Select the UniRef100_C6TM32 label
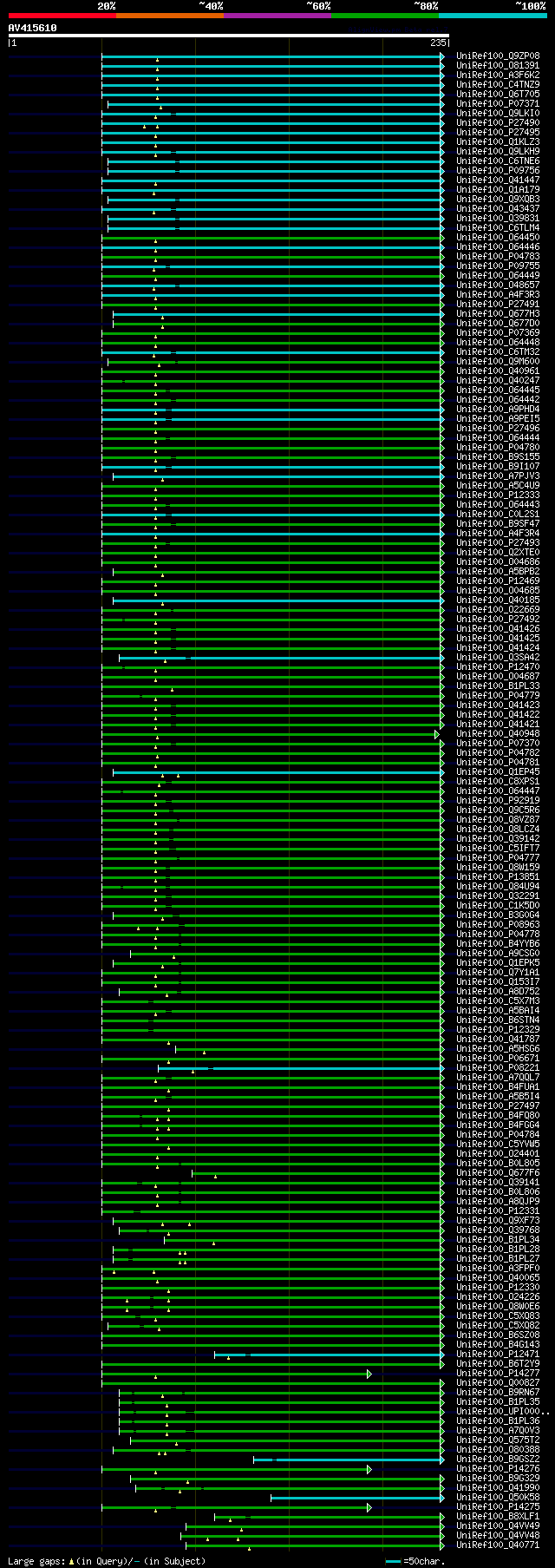 (x=498, y=351)
